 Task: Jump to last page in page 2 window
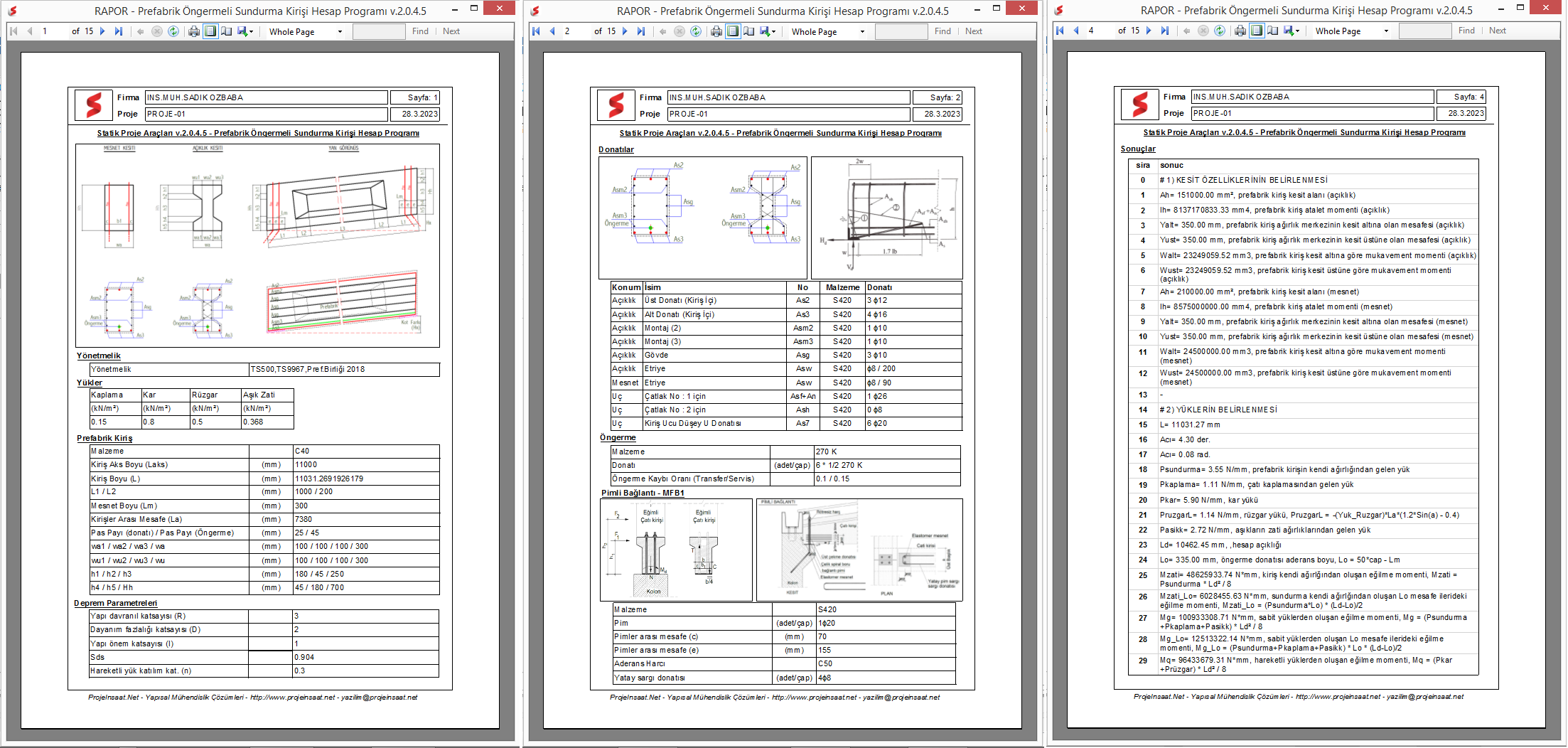point(641,31)
